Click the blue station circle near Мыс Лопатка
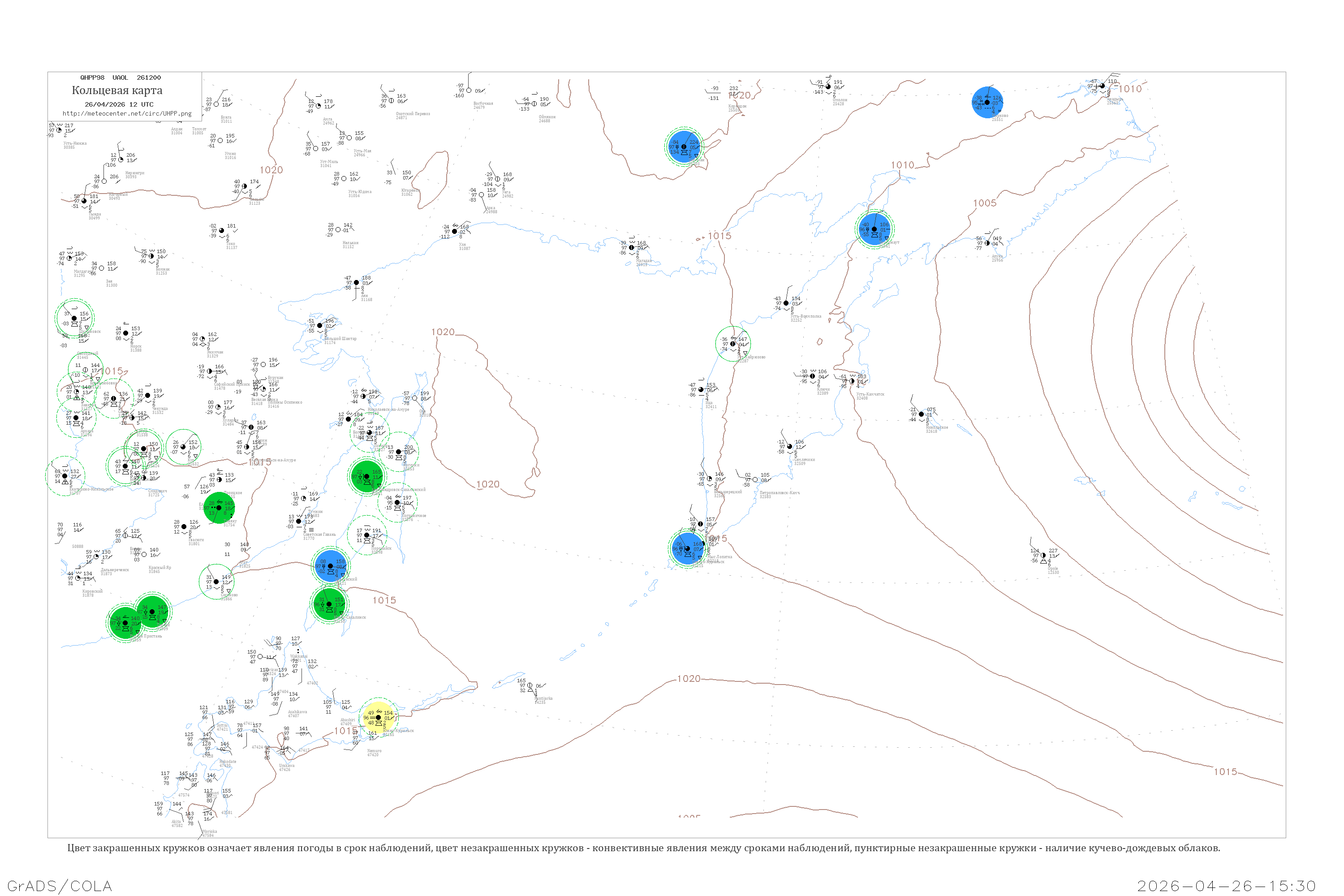The image size is (1344, 896). 687,548
